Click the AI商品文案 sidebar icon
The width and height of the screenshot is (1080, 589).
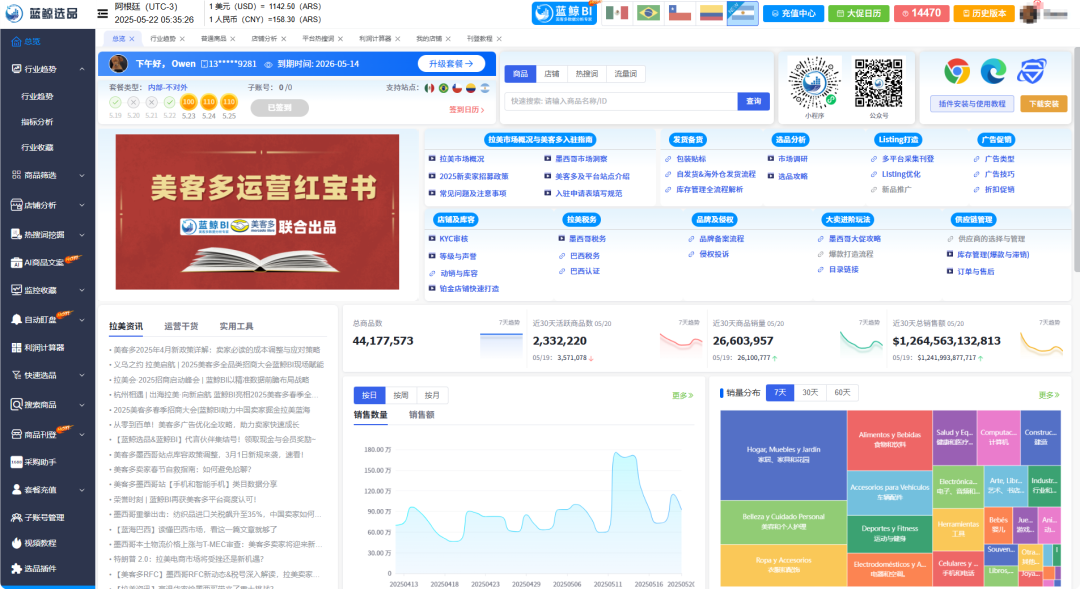click(17, 262)
